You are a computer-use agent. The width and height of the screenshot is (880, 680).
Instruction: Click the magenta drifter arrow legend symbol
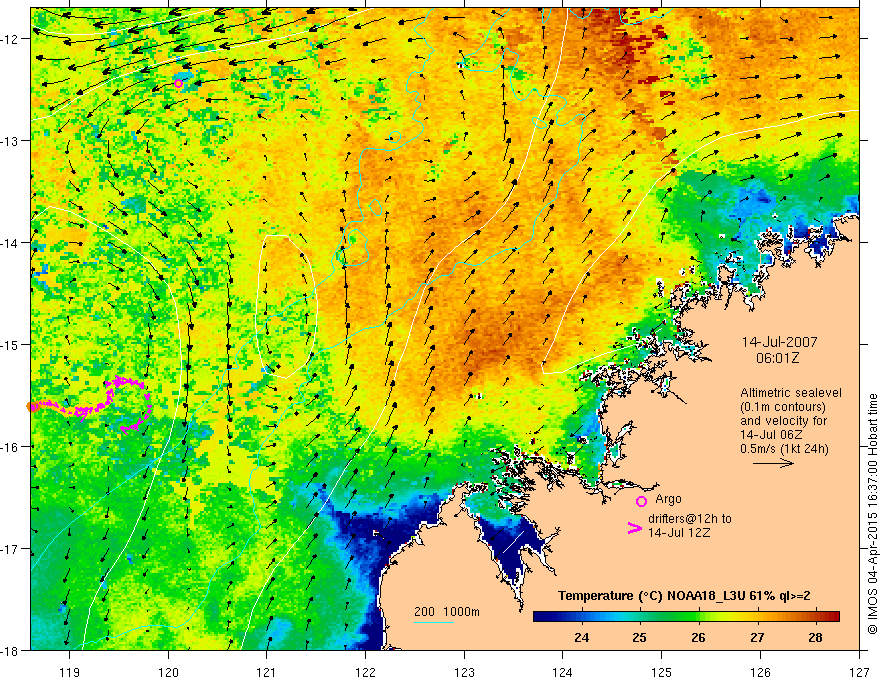[x=634, y=528]
